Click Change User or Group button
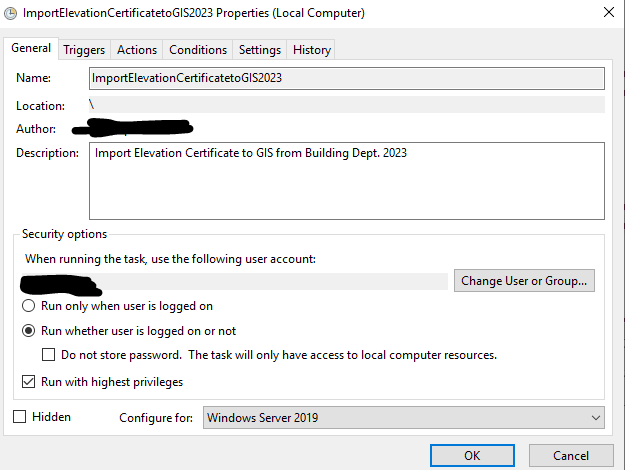This screenshot has height=470, width=625. (x=525, y=281)
